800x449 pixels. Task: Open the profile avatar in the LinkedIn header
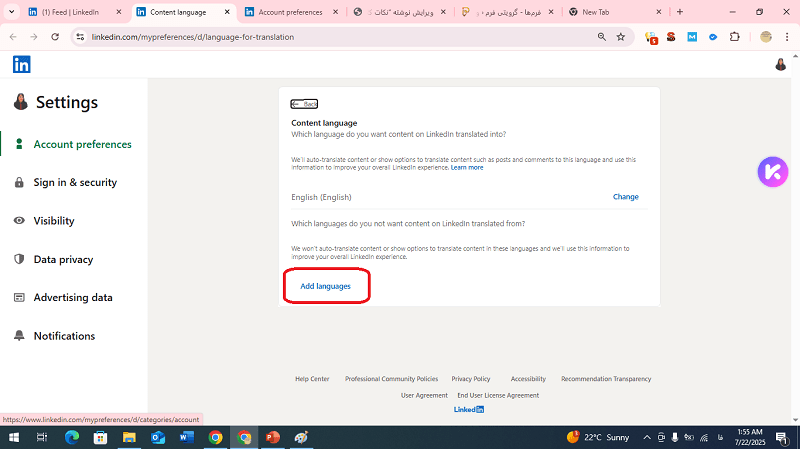(x=780, y=64)
